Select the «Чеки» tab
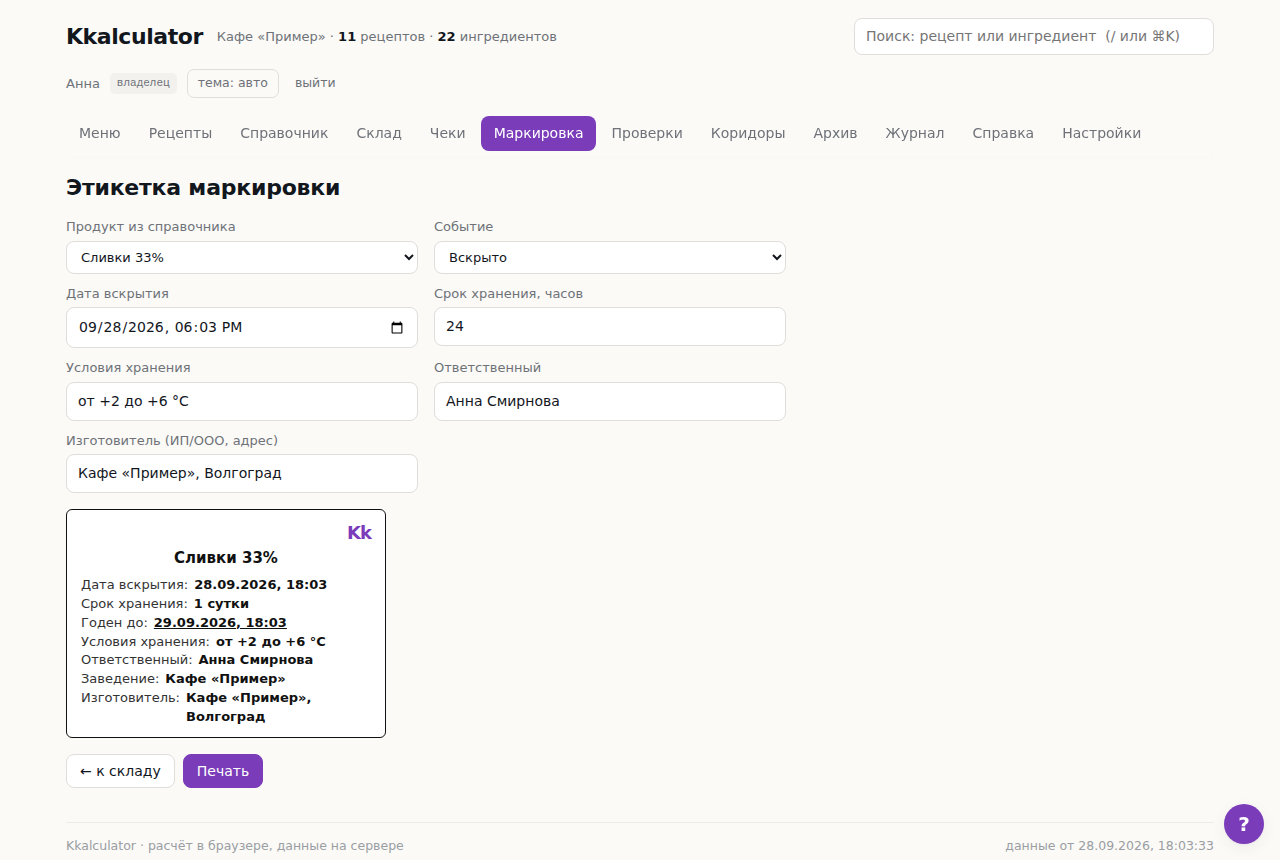This screenshot has width=1280, height=860. (x=448, y=133)
